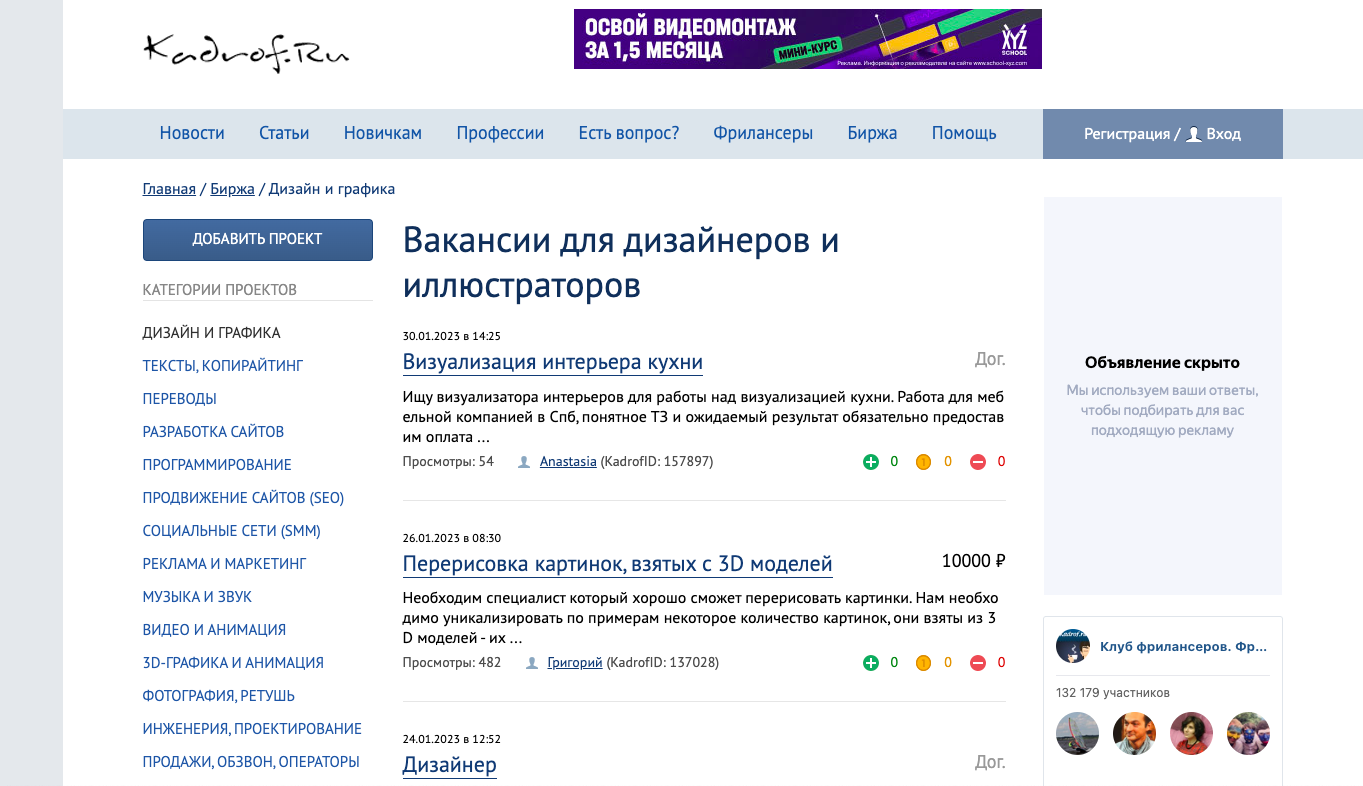This screenshot has width=1363, height=786.
Task: Open Перерисовка картинок, взятых с 3D моделей
Action: [617, 564]
